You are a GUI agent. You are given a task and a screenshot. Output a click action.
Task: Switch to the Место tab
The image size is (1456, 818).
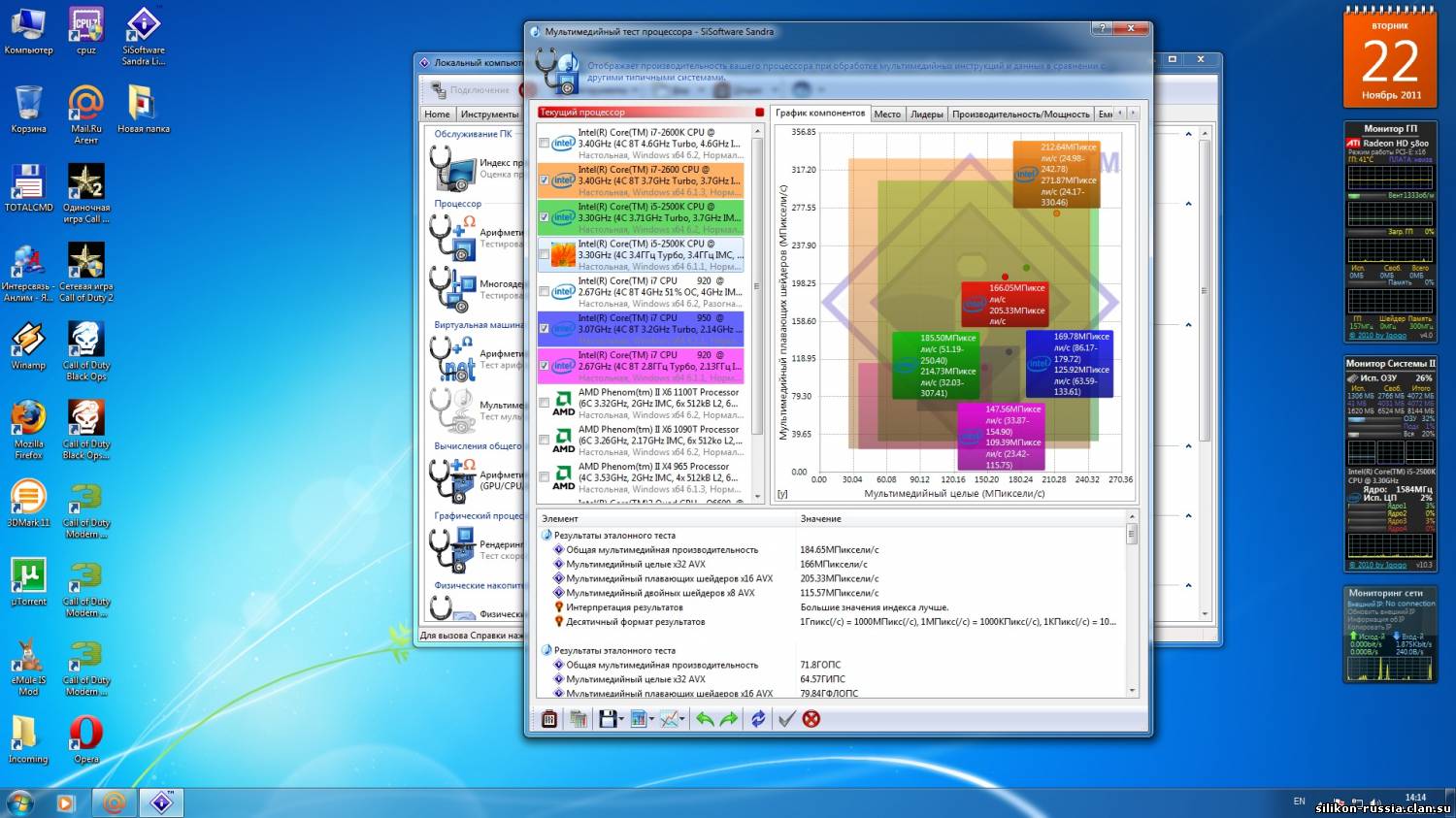pyautogui.click(x=887, y=114)
